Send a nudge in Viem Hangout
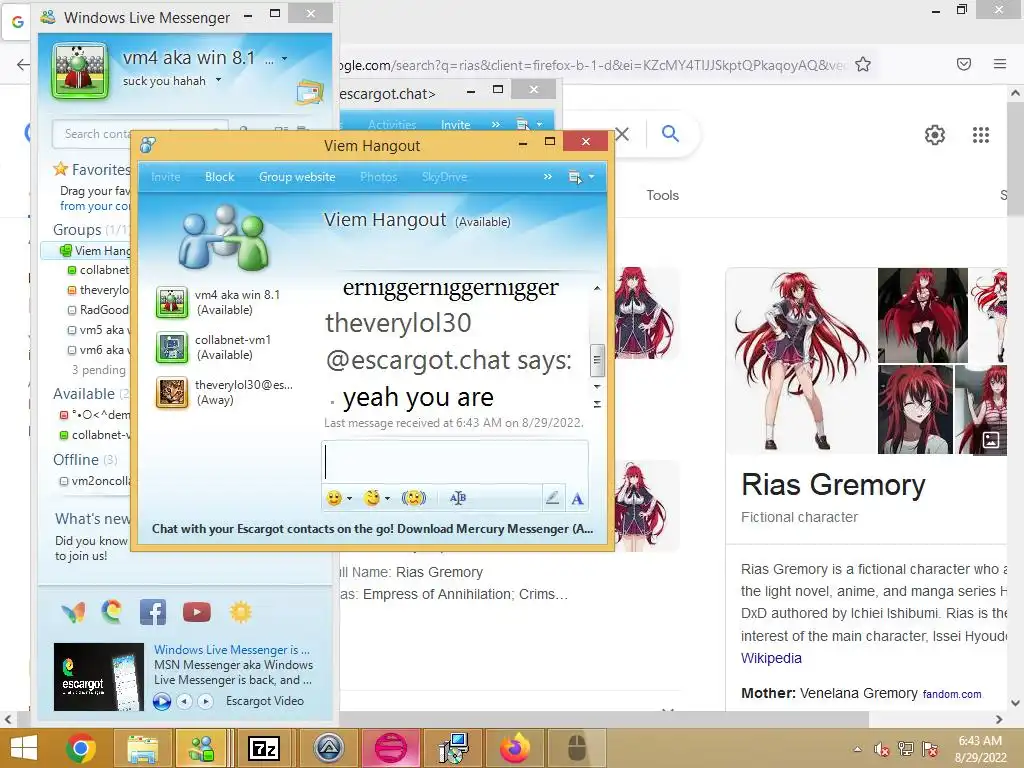The height and width of the screenshot is (768, 1024). [x=413, y=498]
